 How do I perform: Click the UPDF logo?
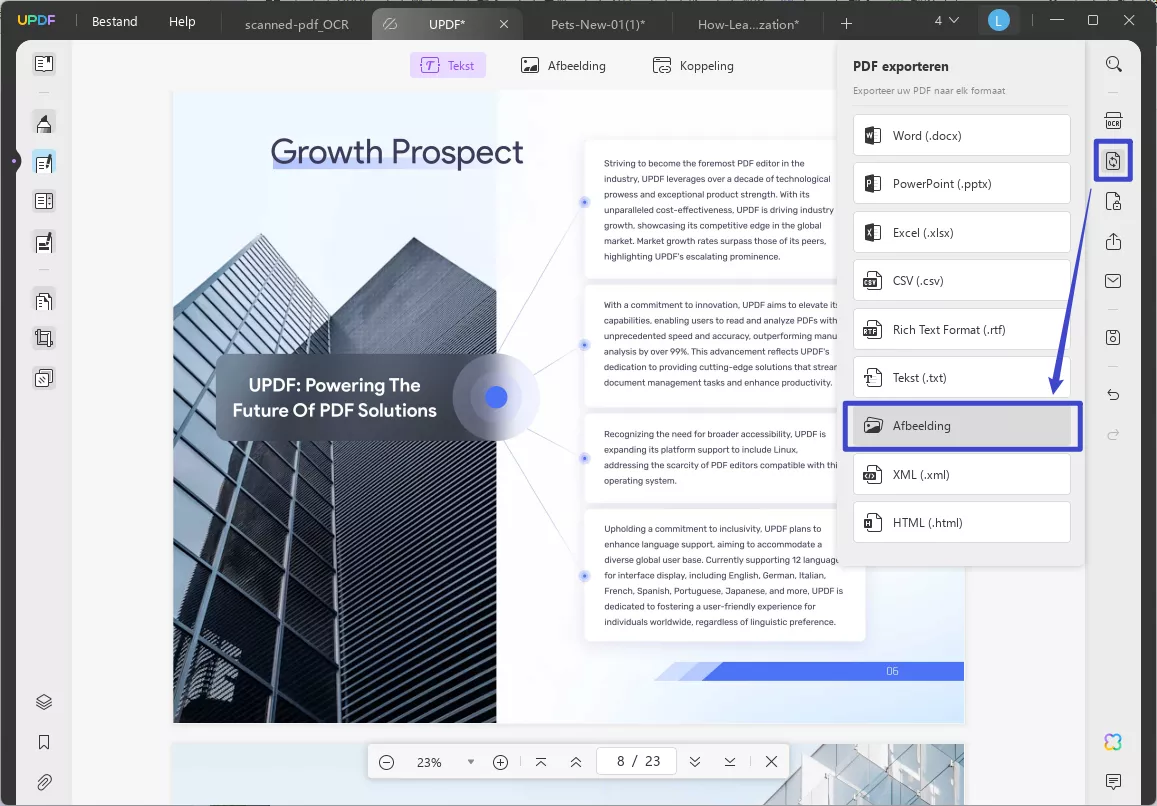coord(36,20)
